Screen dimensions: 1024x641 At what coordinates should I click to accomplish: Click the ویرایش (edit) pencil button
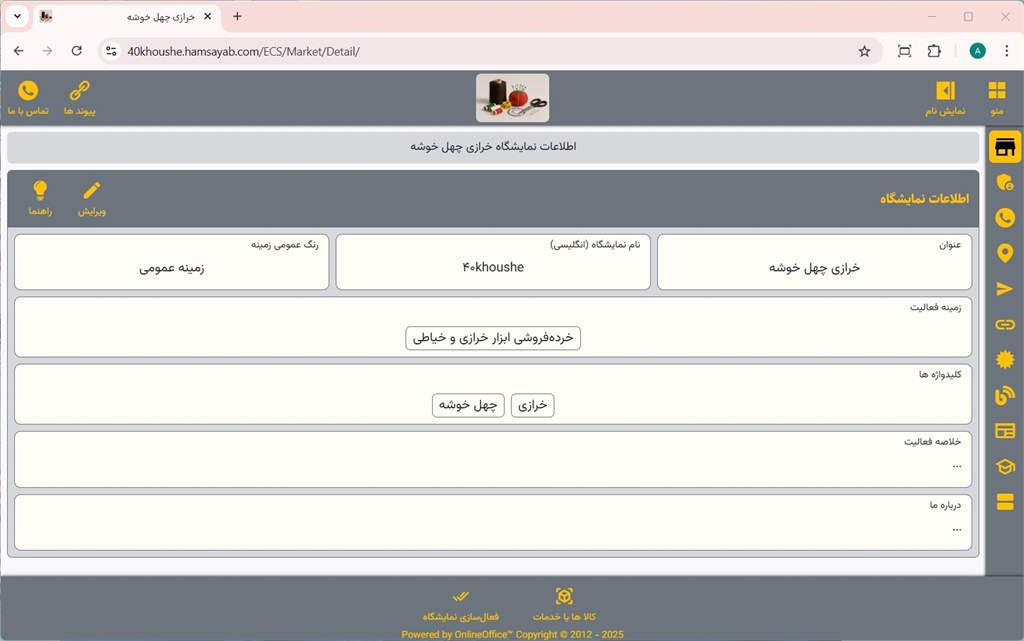tap(92, 198)
